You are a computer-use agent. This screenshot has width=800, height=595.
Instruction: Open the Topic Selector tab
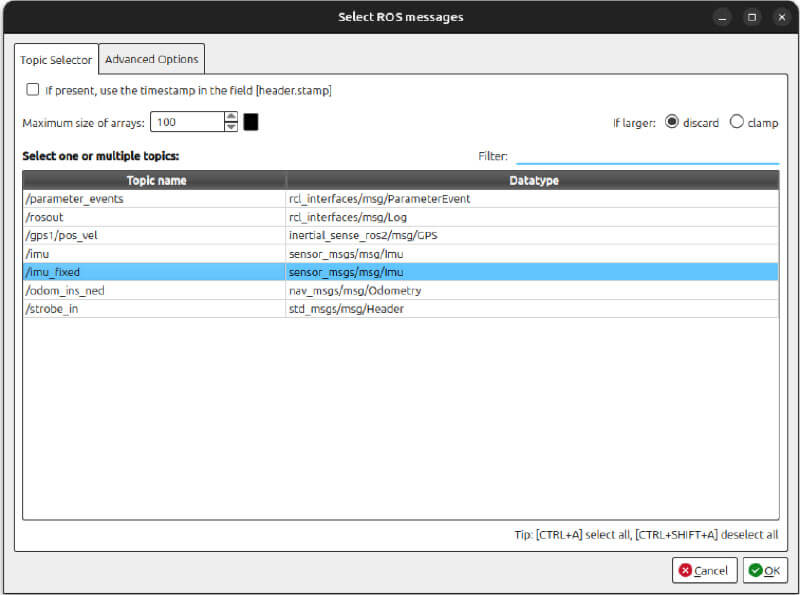tap(56, 60)
